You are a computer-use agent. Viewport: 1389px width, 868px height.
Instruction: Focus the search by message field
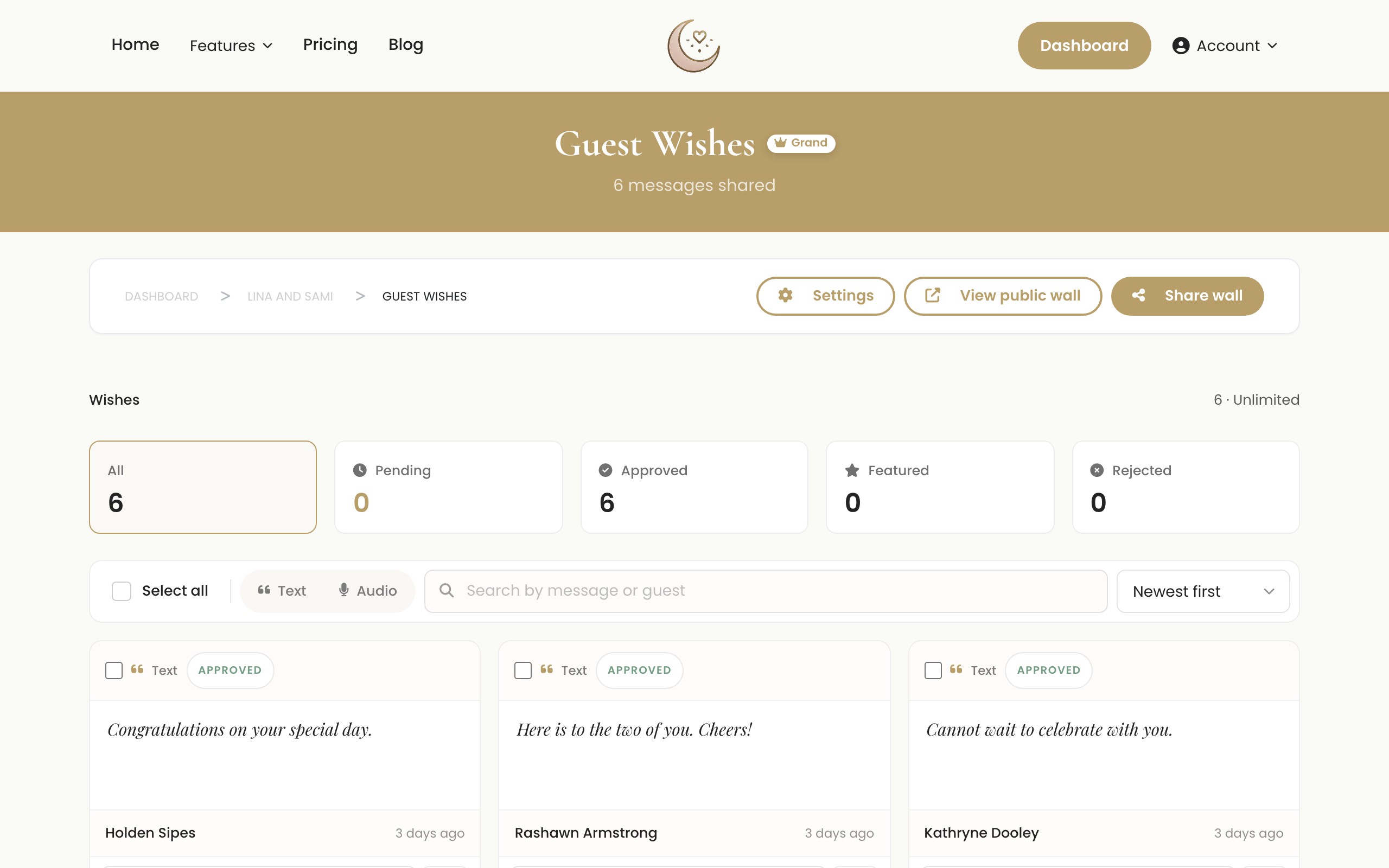pyautogui.click(x=766, y=591)
